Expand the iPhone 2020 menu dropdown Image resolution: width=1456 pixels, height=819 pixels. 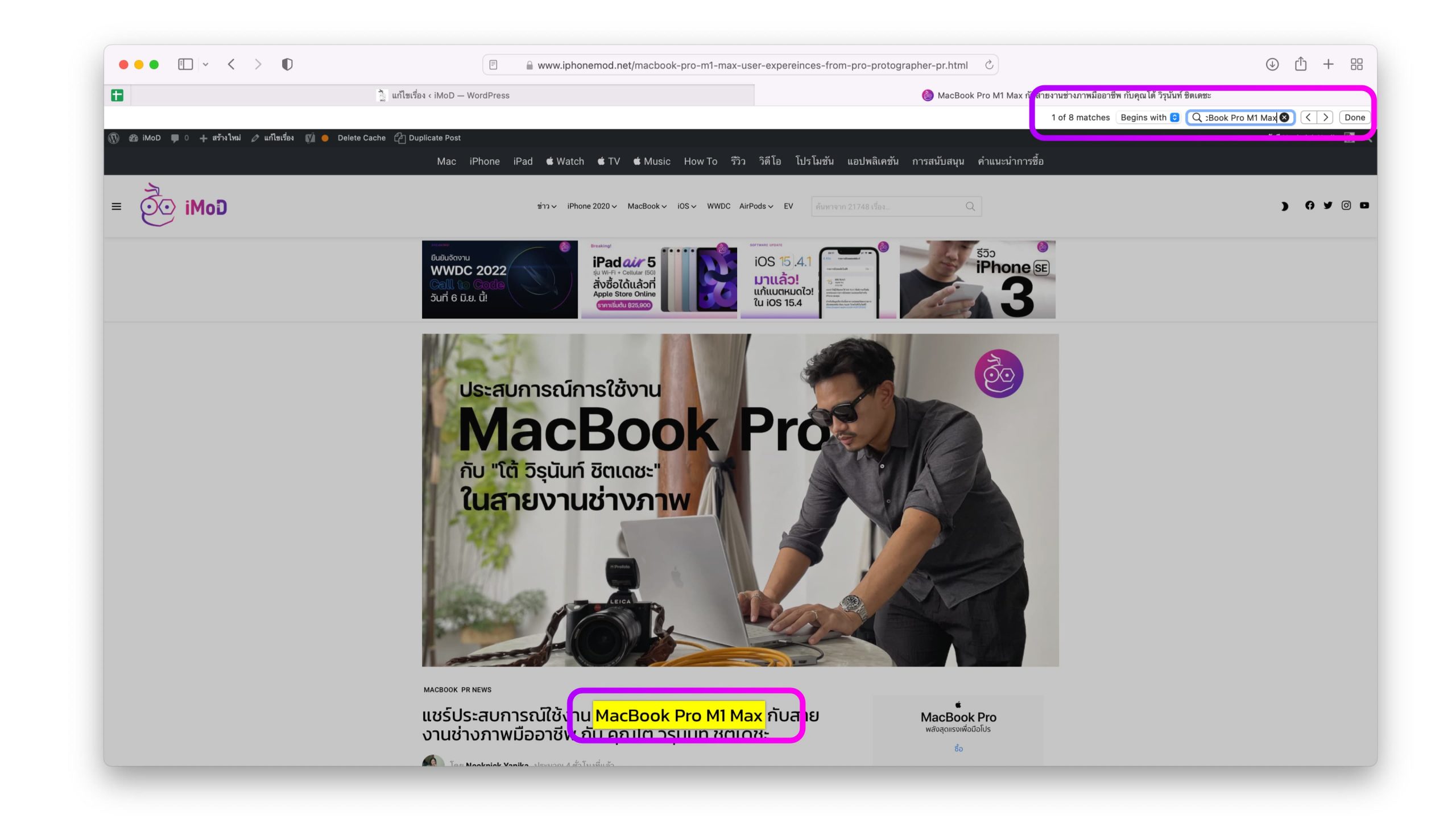pyautogui.click(x=591, y=206)
